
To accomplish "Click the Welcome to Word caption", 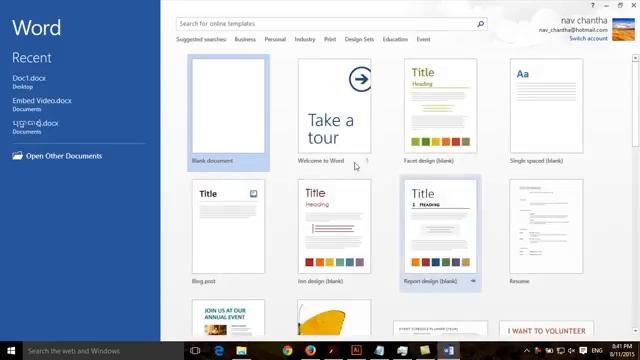I will click(x=321, y=161).
